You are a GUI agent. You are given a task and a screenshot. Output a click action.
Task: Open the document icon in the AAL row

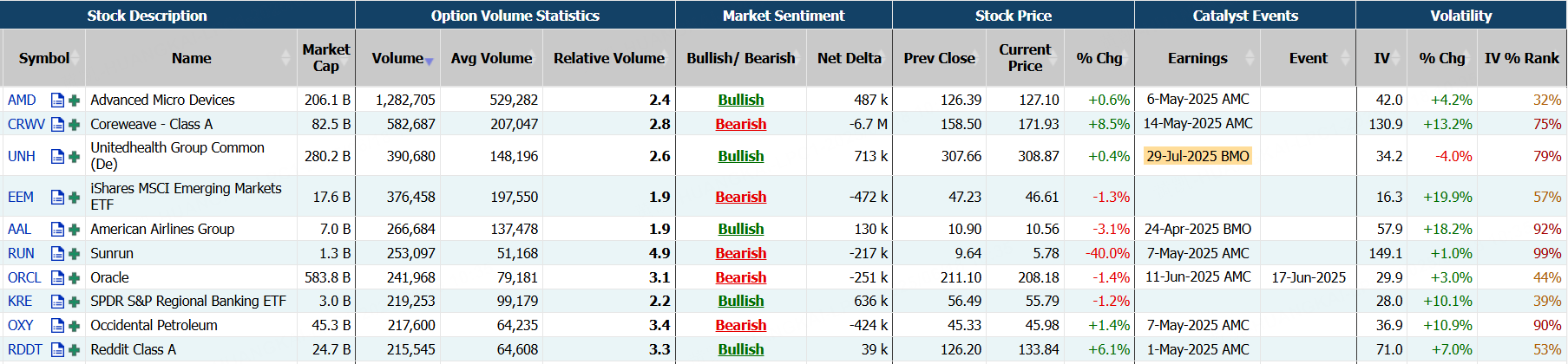click(57, 230)
